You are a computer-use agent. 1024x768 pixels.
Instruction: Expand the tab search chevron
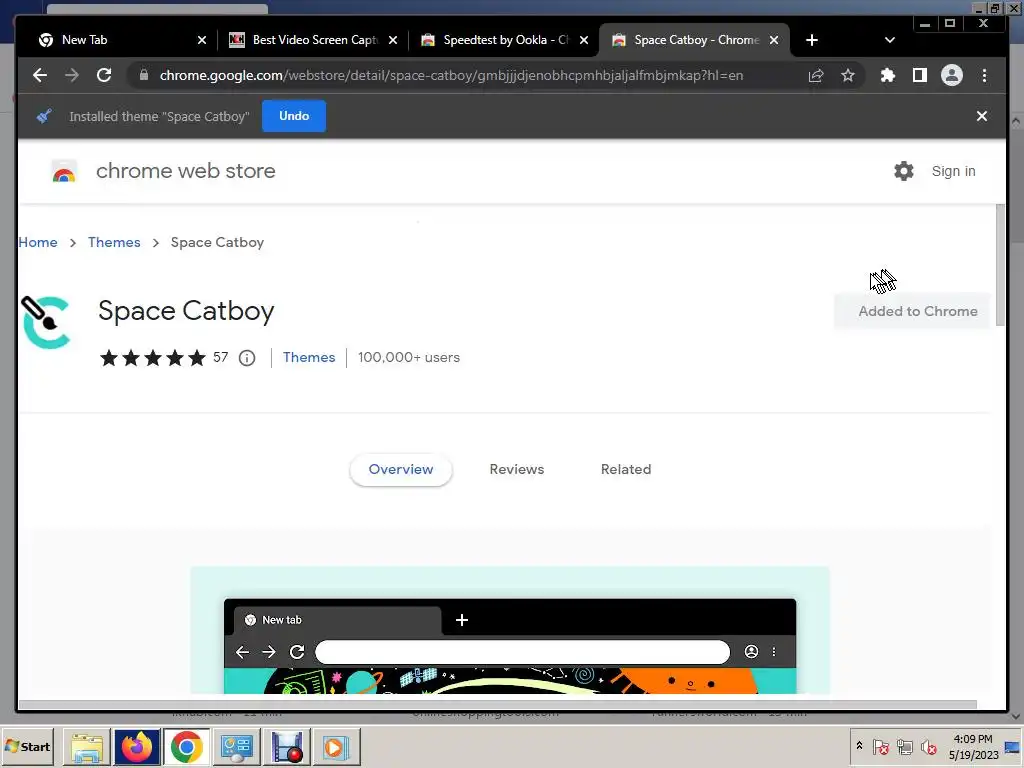tap(889, 40)
